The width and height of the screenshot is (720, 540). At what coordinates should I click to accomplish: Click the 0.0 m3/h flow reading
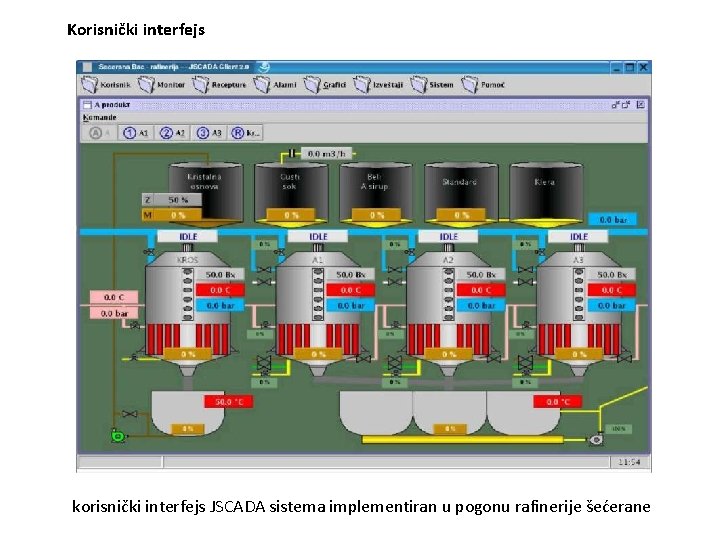pyautogui.click(x=326, y=154)
